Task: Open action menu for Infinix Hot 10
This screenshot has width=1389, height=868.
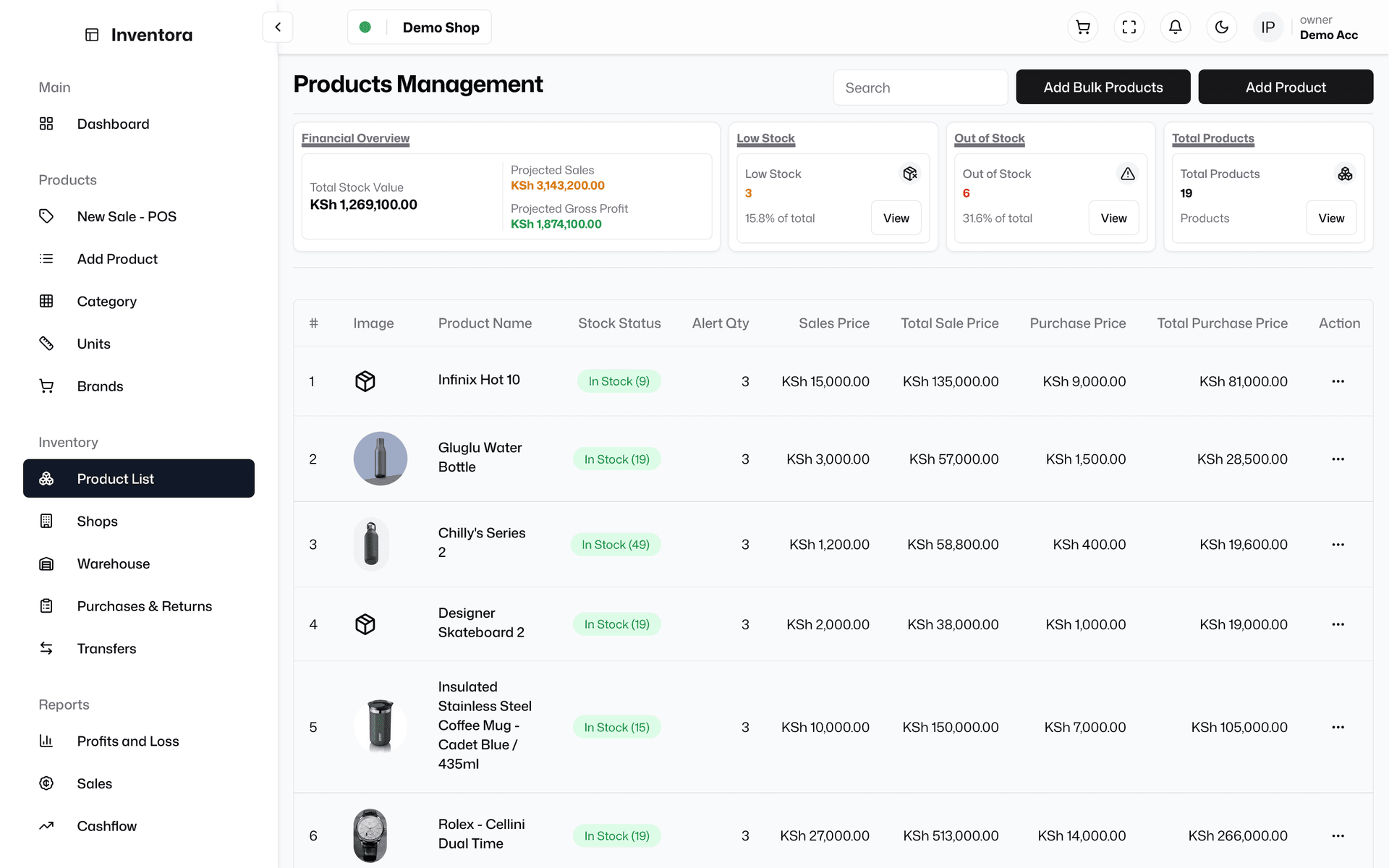Action: [1338, 381]
